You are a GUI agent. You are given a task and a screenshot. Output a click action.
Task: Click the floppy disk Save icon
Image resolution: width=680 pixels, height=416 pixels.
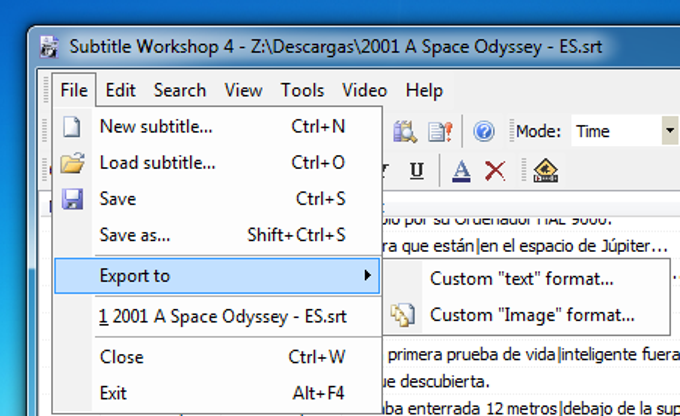[x=72, y=199]
